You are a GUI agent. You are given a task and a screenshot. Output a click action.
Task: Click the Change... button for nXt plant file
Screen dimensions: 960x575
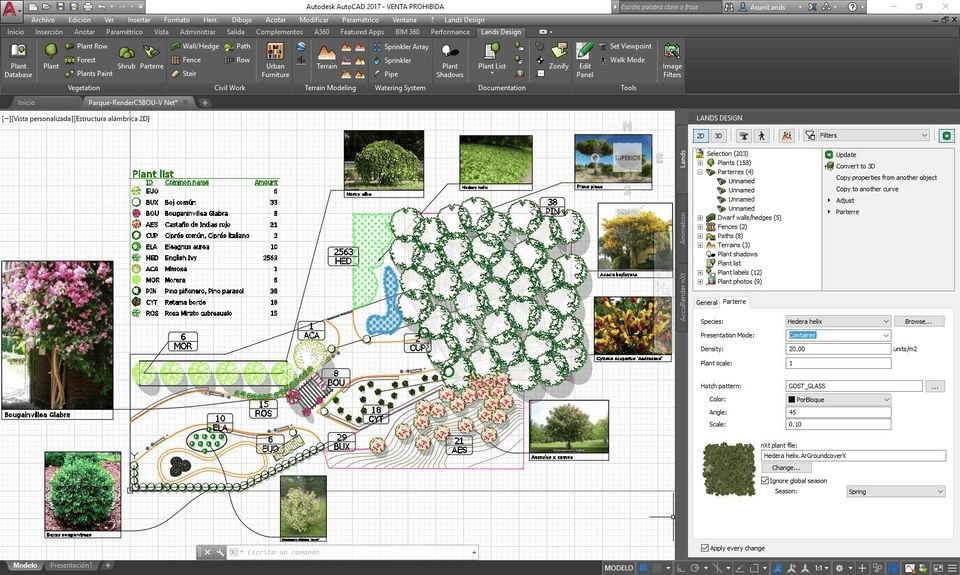point(784,467)
